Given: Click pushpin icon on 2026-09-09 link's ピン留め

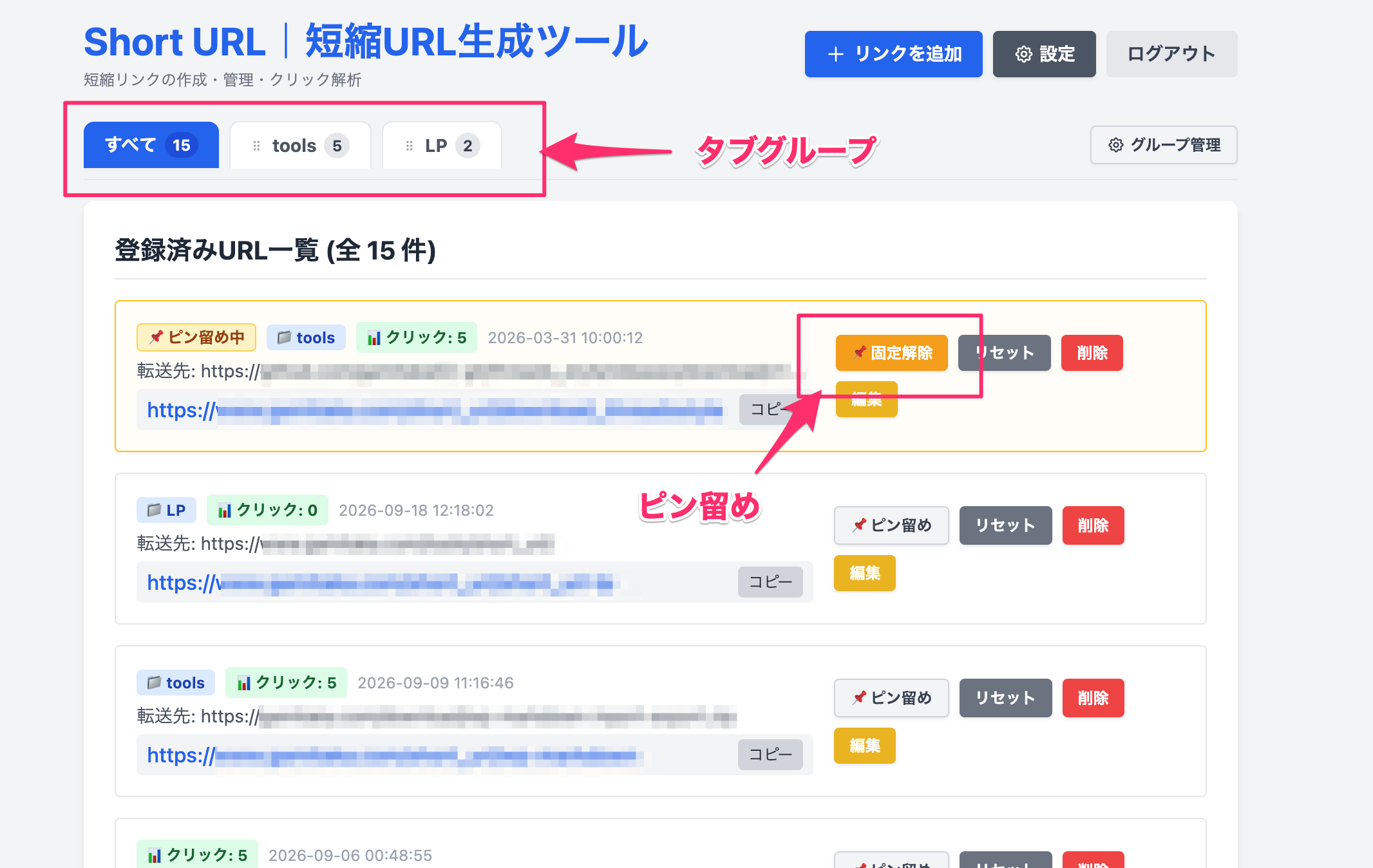Looking at the screenshot, I should click(859, 698).
